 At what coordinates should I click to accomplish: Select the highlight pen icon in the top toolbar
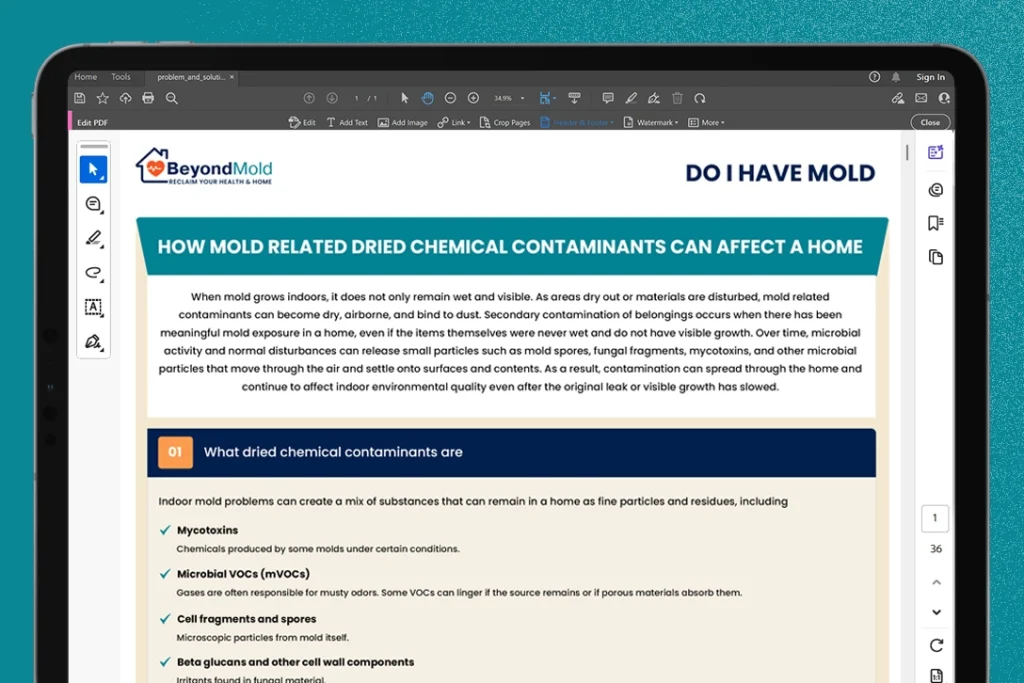tap(631, 99)
